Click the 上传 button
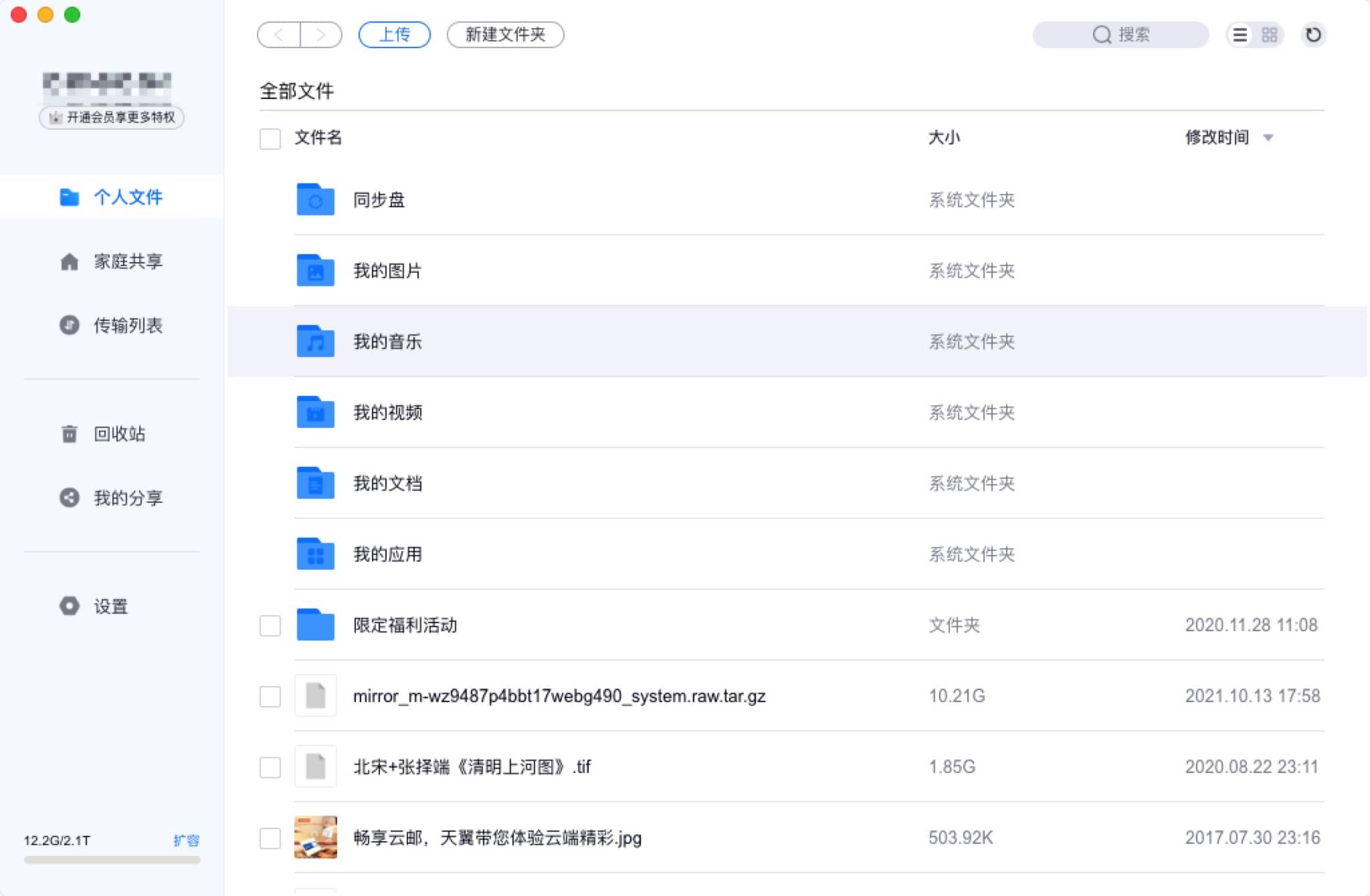1370x896 pixels. (395, 35)
